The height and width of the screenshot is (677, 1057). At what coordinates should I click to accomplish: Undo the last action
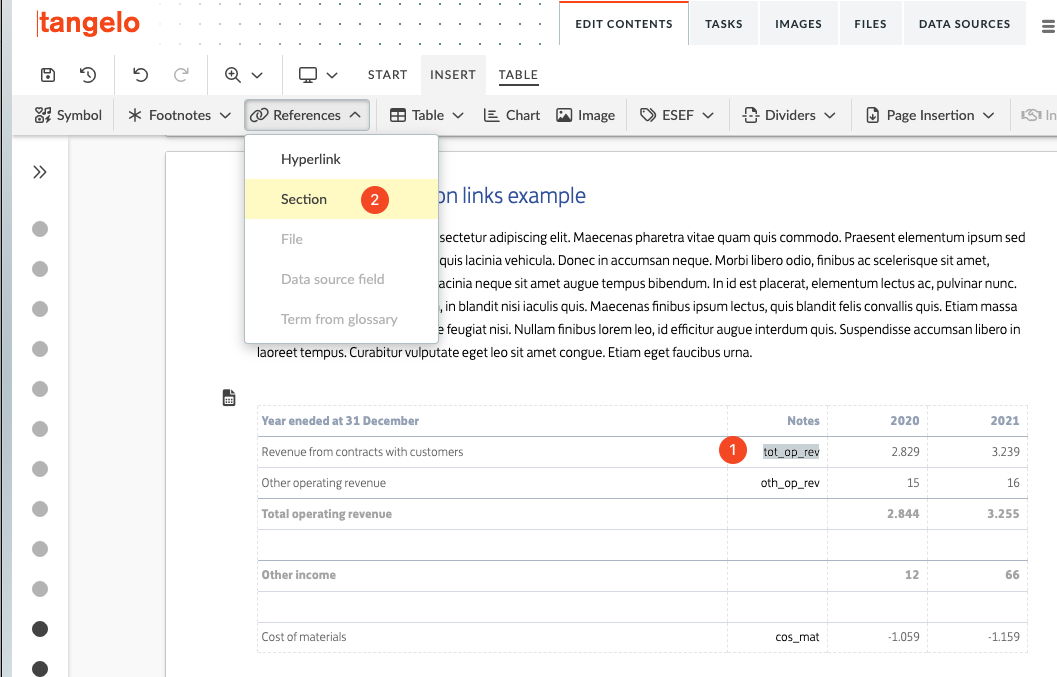pos(140,75)
